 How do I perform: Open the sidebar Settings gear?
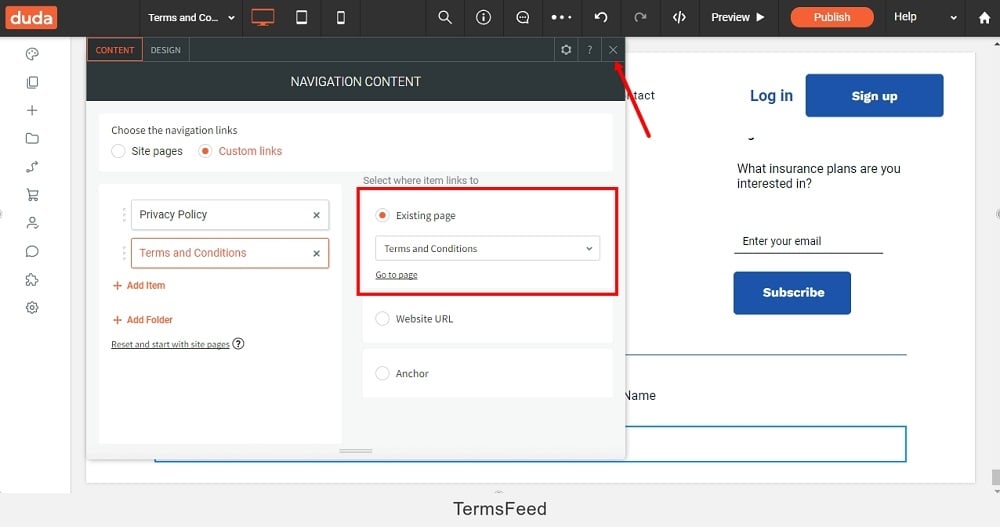pos(32,308)
